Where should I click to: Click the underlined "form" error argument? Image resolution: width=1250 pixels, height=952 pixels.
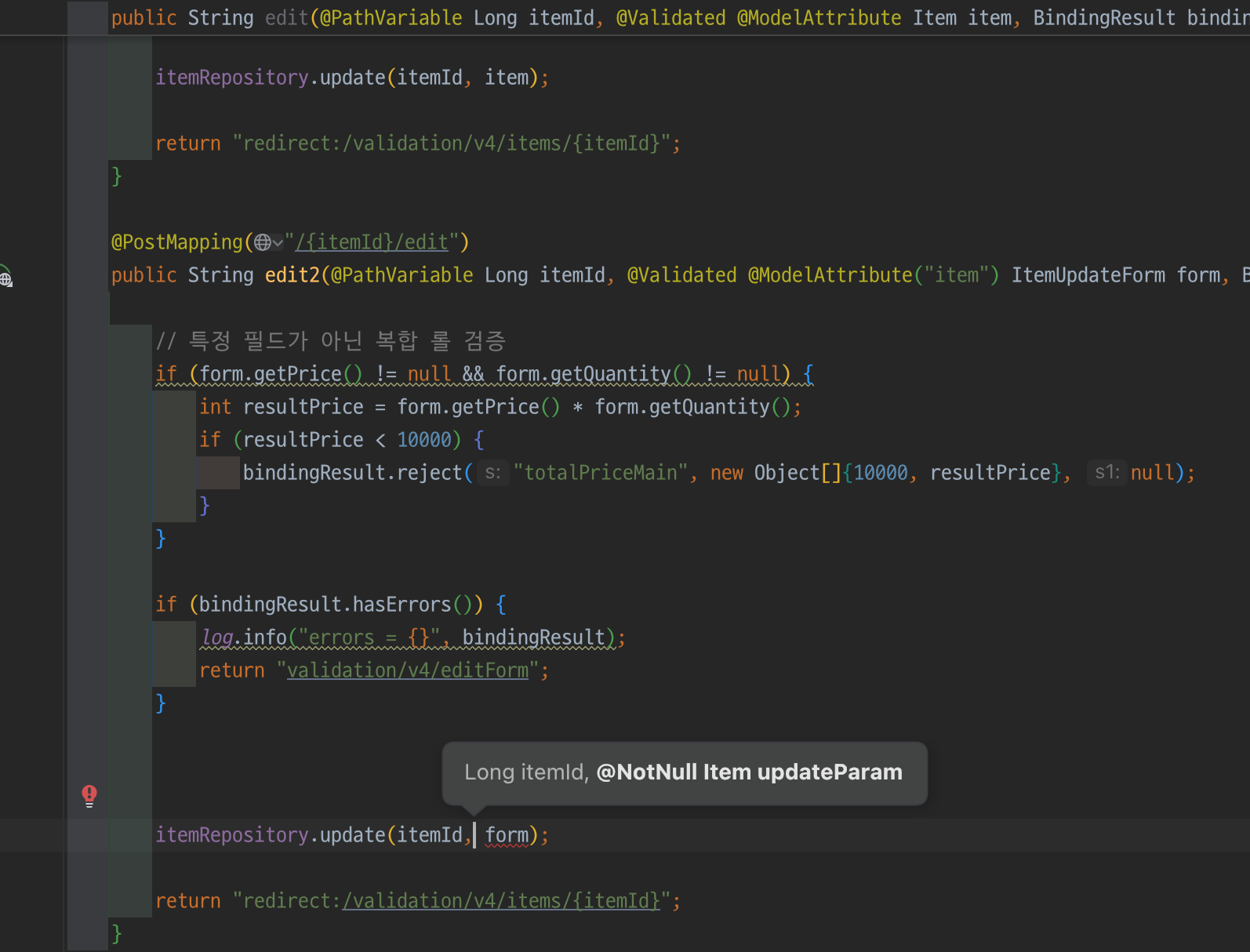click(x=507, y=835)
